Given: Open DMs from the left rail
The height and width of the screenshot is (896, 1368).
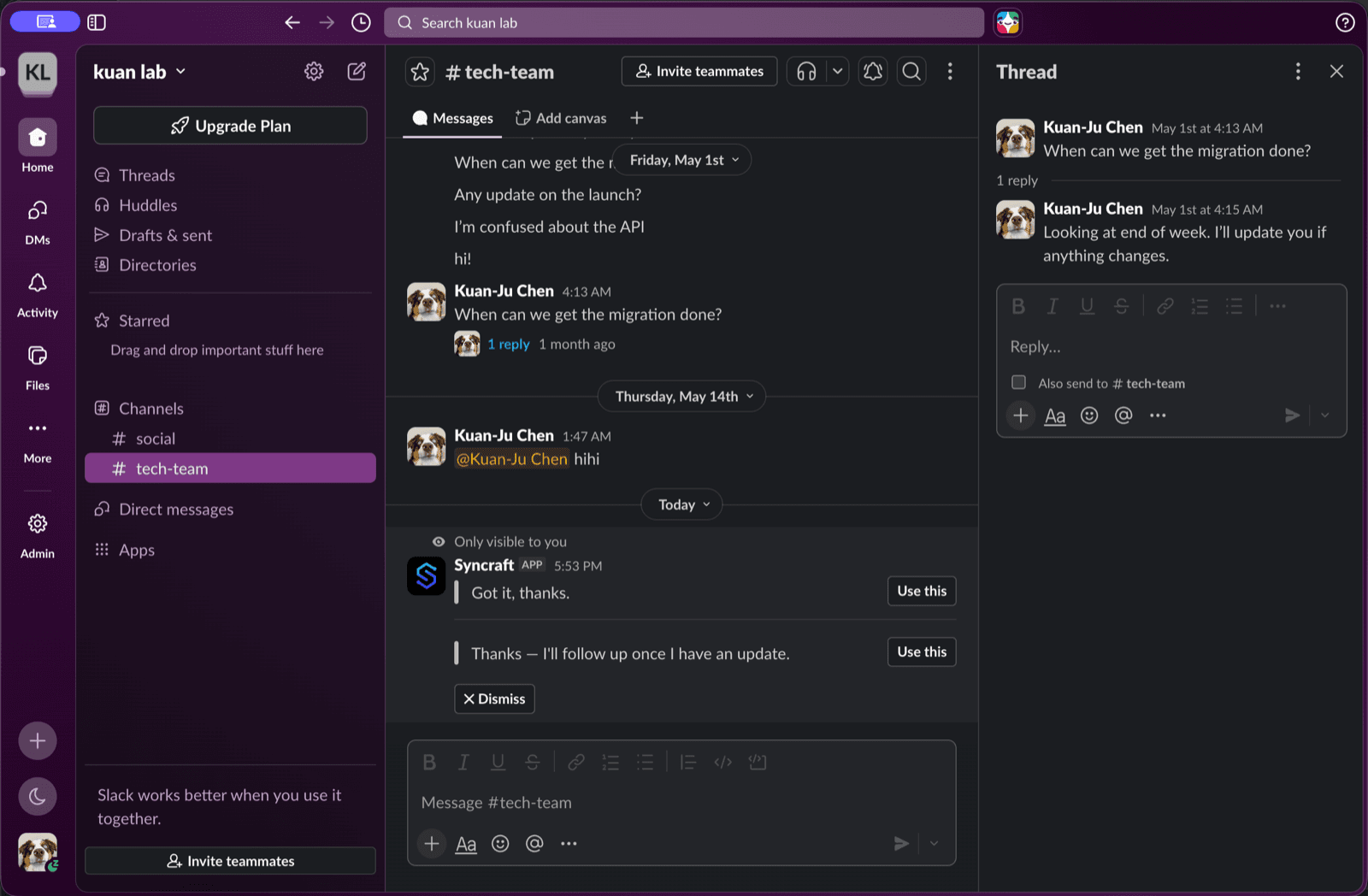Looking at the screenshot, I should 38,221.
